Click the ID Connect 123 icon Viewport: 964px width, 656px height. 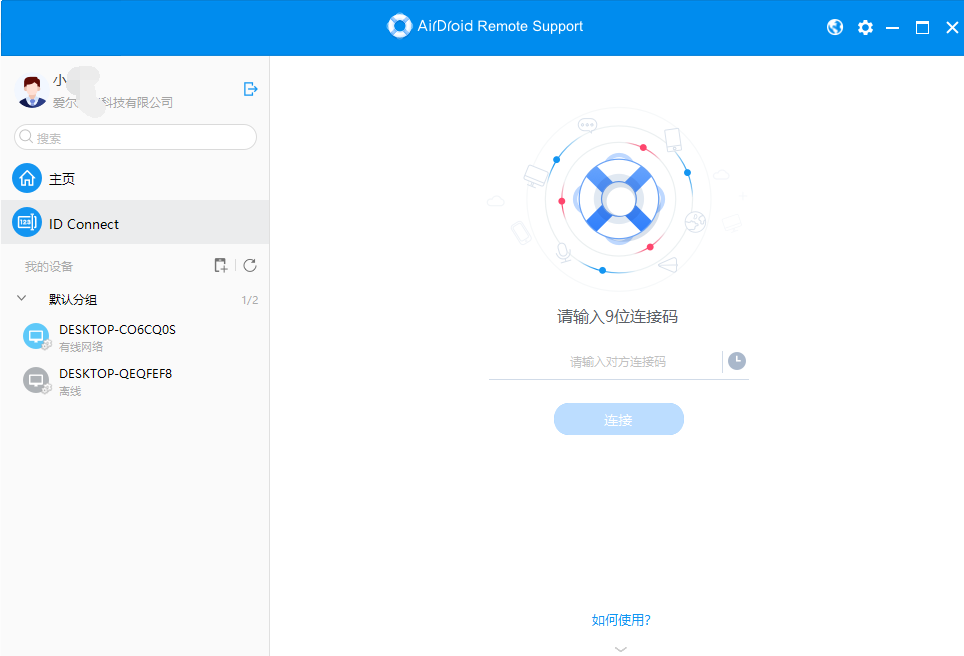click(x=27, y=223)
